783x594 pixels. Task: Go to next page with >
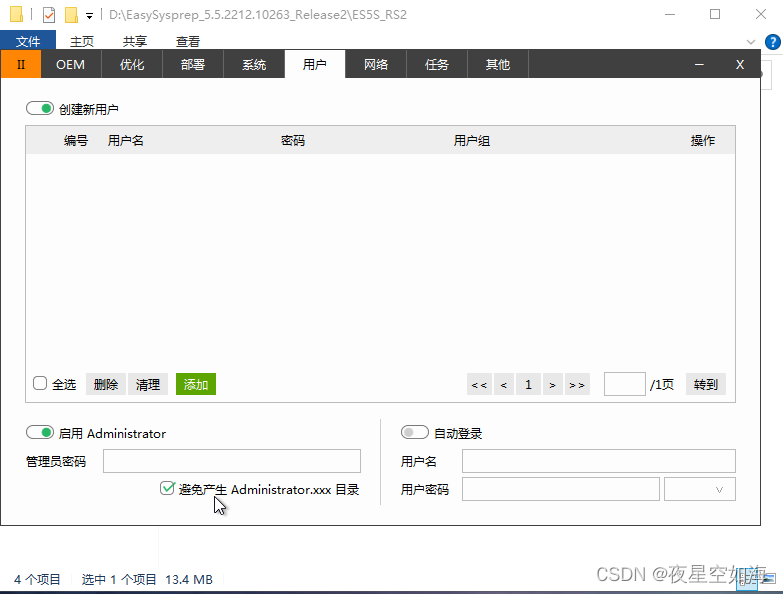(553, 384)
